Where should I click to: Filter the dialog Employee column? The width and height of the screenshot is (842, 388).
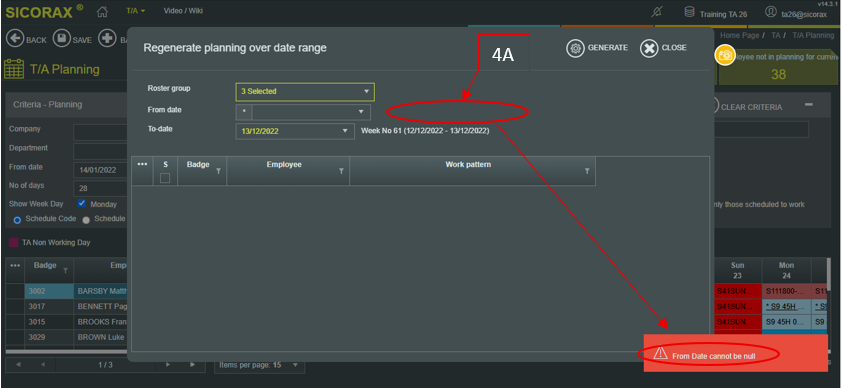click(341, 171)
